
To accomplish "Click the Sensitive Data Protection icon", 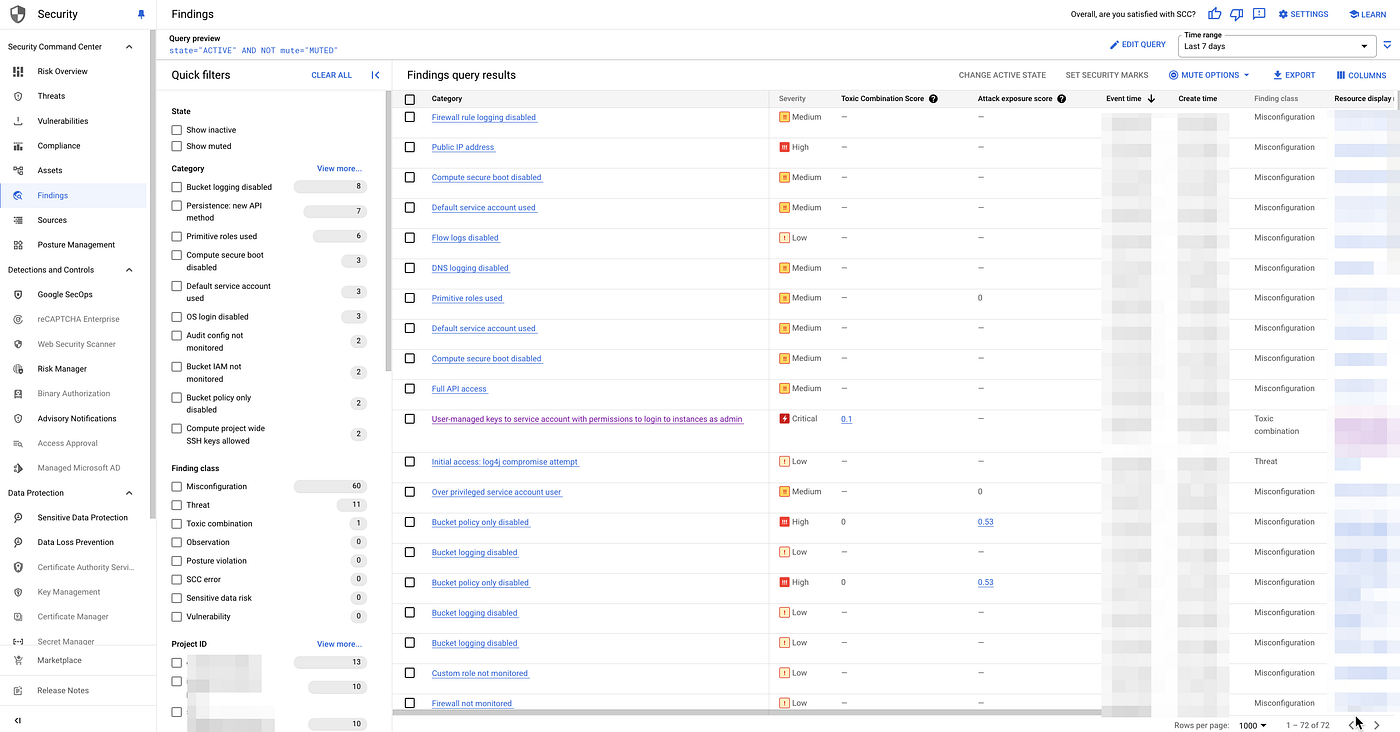I will 18,518.
